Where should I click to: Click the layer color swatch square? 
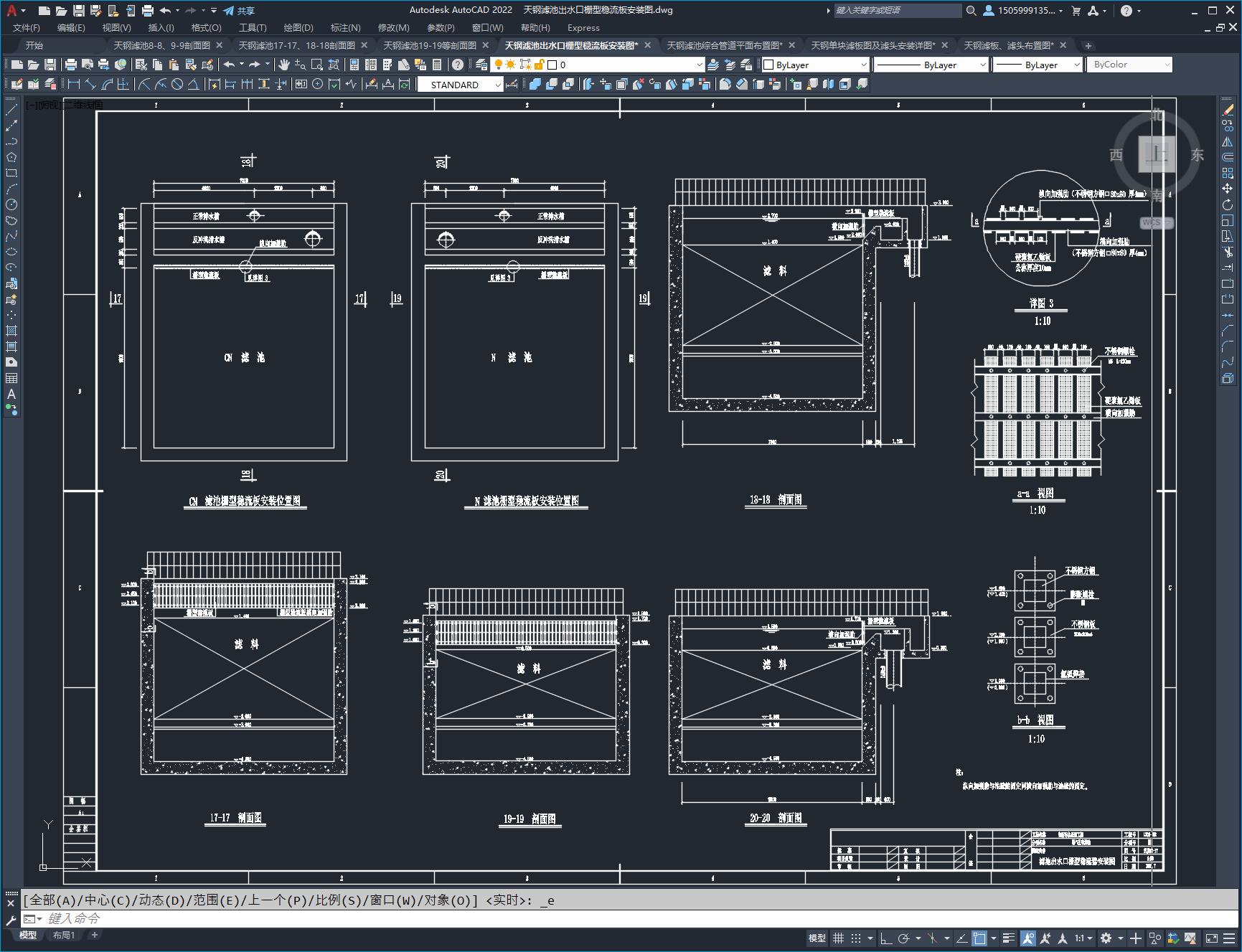[552, 65]
